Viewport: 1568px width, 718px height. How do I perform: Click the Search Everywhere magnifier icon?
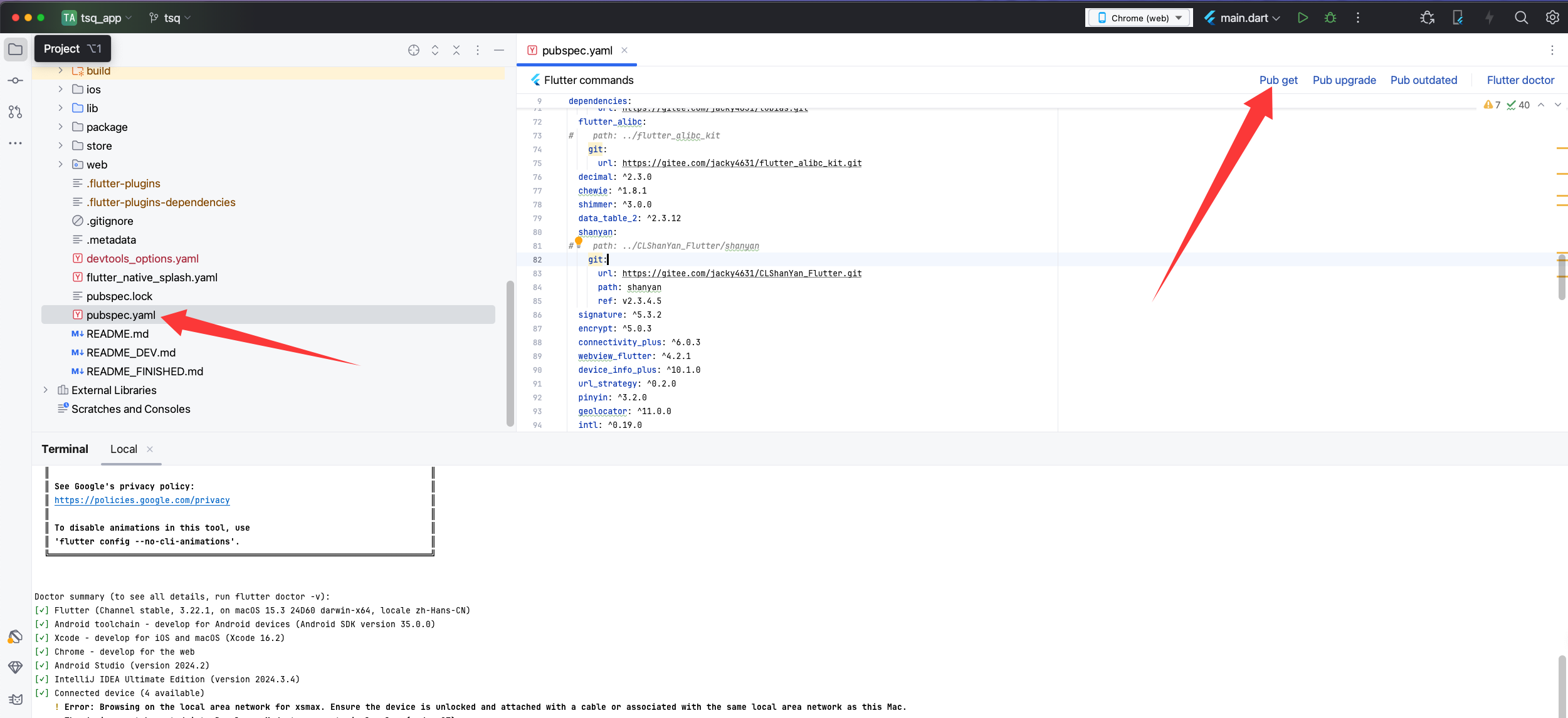point(1521,18)
